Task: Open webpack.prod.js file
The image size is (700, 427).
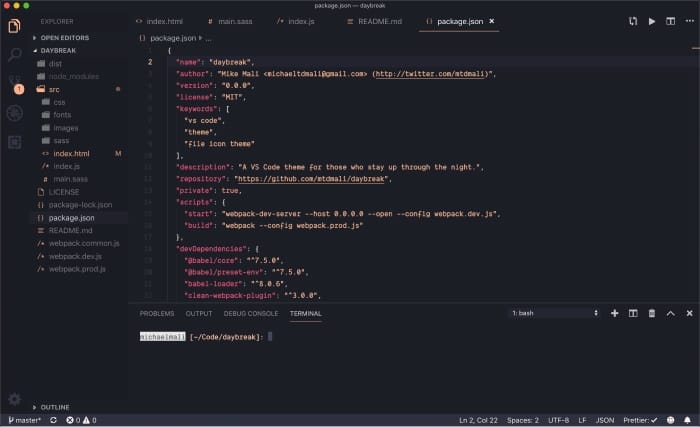Action: (x=77, y=269)
